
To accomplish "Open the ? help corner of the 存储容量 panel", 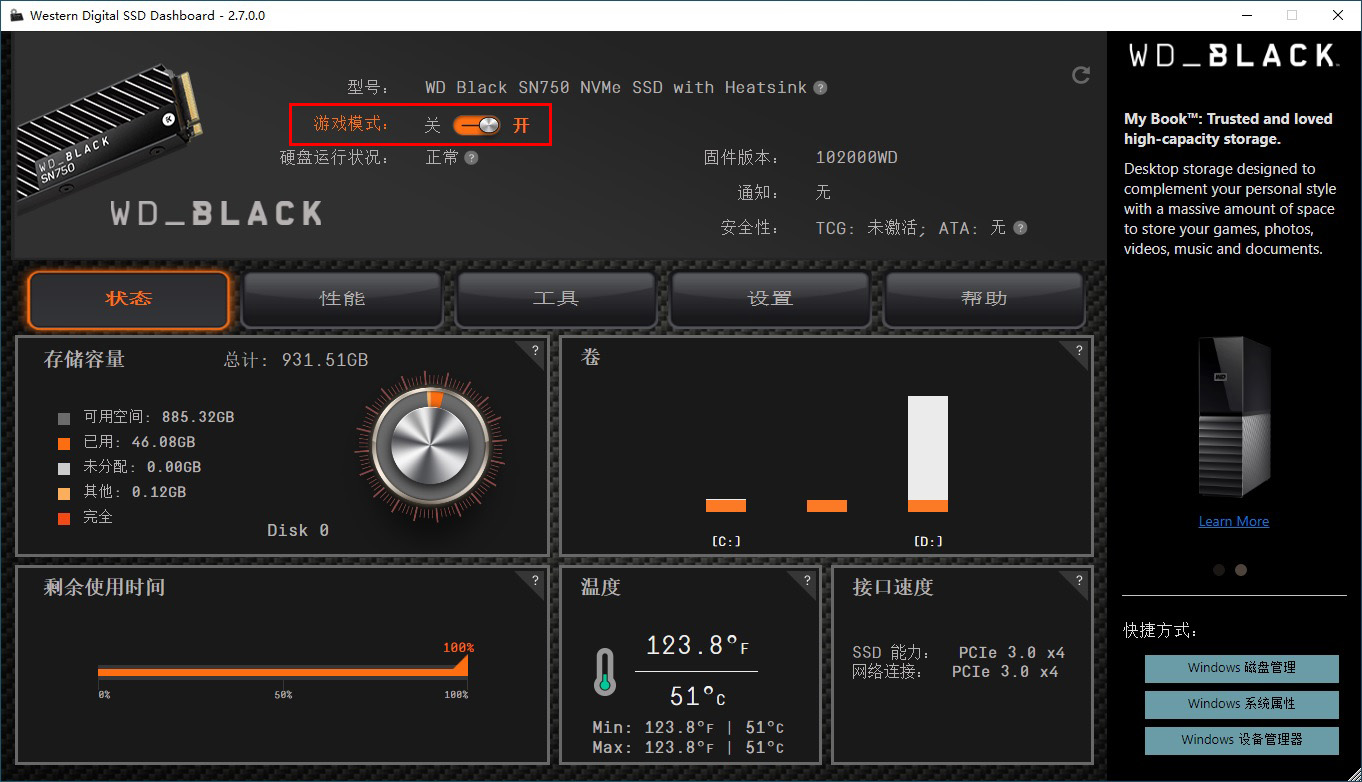I will tap(535, 351).
